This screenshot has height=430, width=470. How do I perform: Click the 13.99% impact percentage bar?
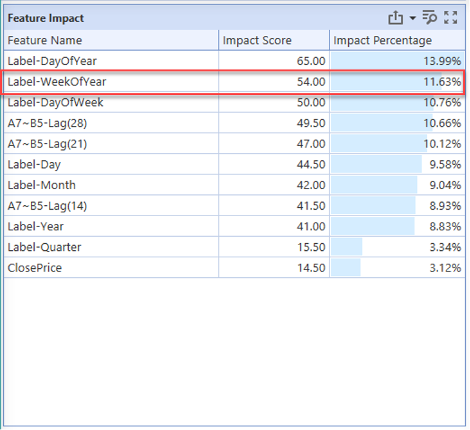(397, 61)
